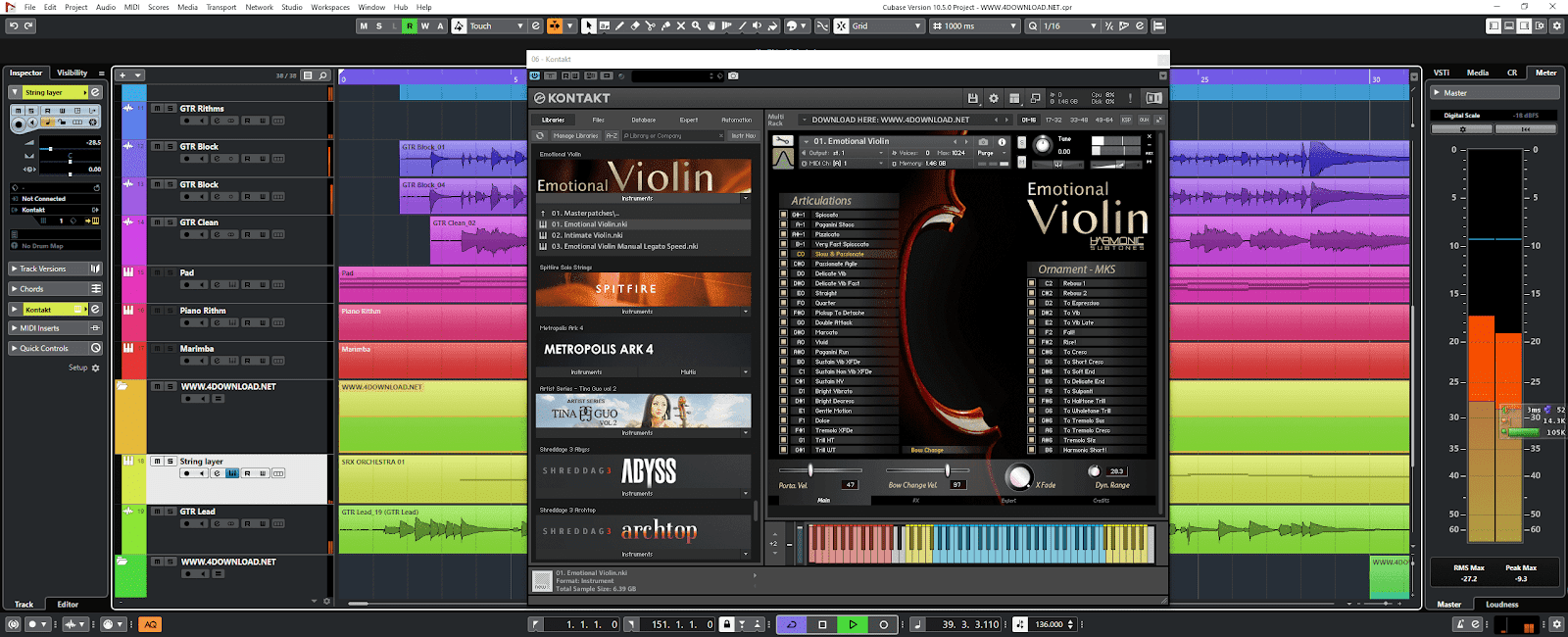Open the 1000 ms grid type dropdown

pos(977,26)
